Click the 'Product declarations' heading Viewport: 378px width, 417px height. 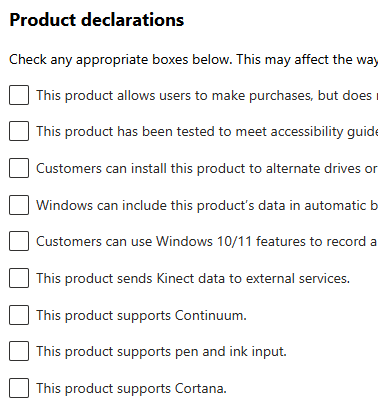coord(97,20)
